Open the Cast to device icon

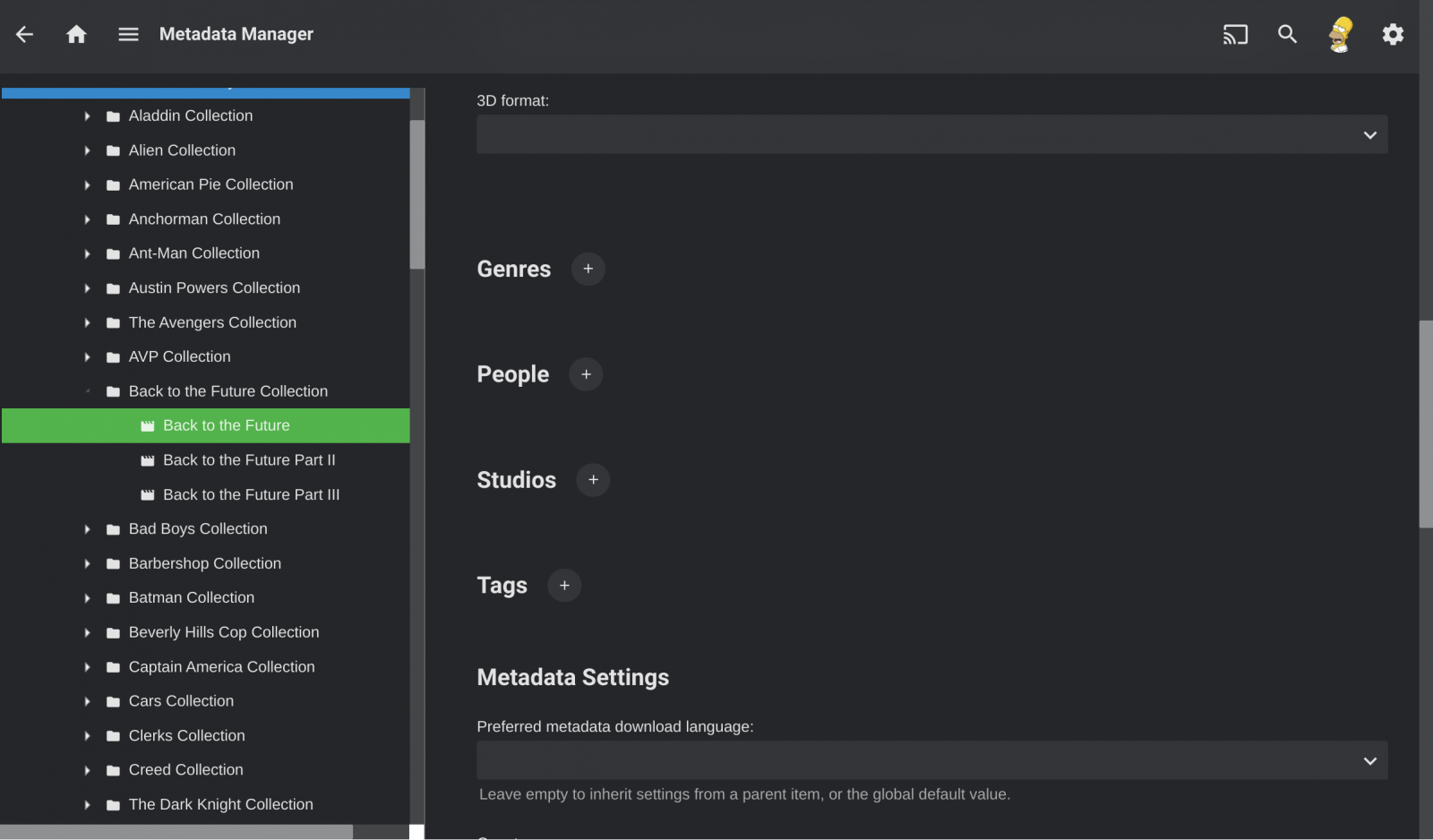pos(1236,34)
